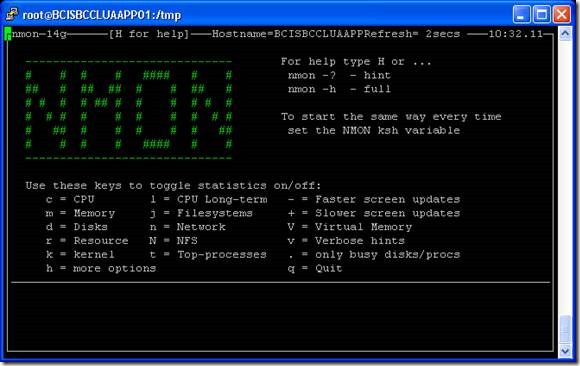The height and width of the screenshot is (366, 580).
Task: Click the 'c = CPU' entry
Action: click(x=70, y=199)
